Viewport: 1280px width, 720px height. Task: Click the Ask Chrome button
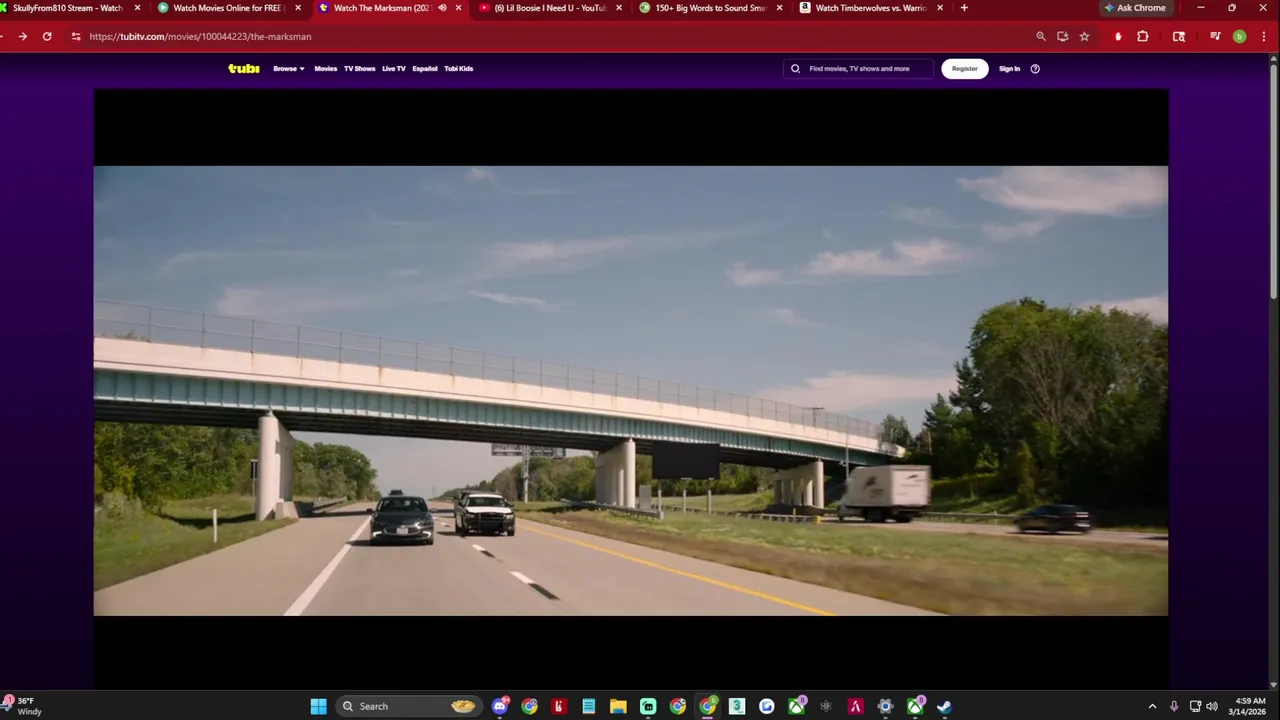click(1135, 8)
